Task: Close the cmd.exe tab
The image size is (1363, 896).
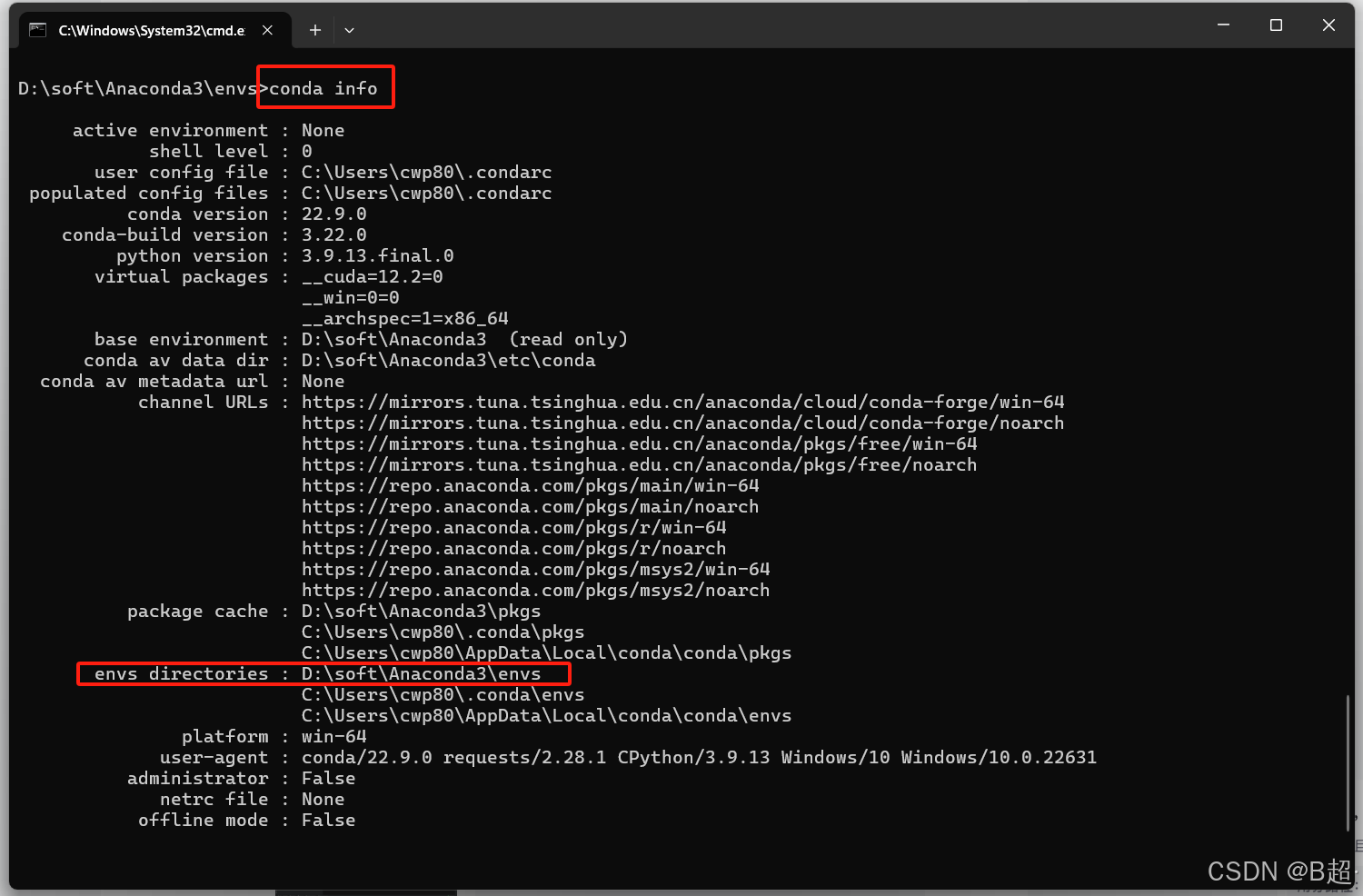Action: tap(267, 30)
